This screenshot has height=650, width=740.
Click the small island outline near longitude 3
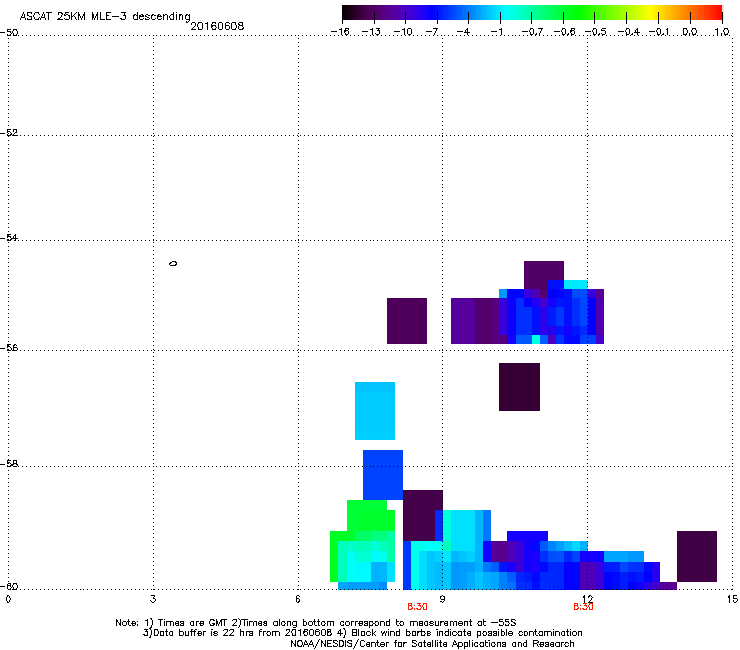pos(173,263)
